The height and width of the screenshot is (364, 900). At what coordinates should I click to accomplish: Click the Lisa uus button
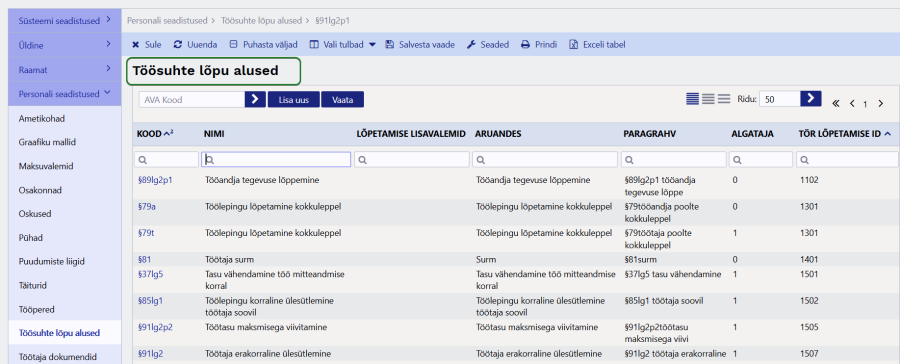[294, 99]
